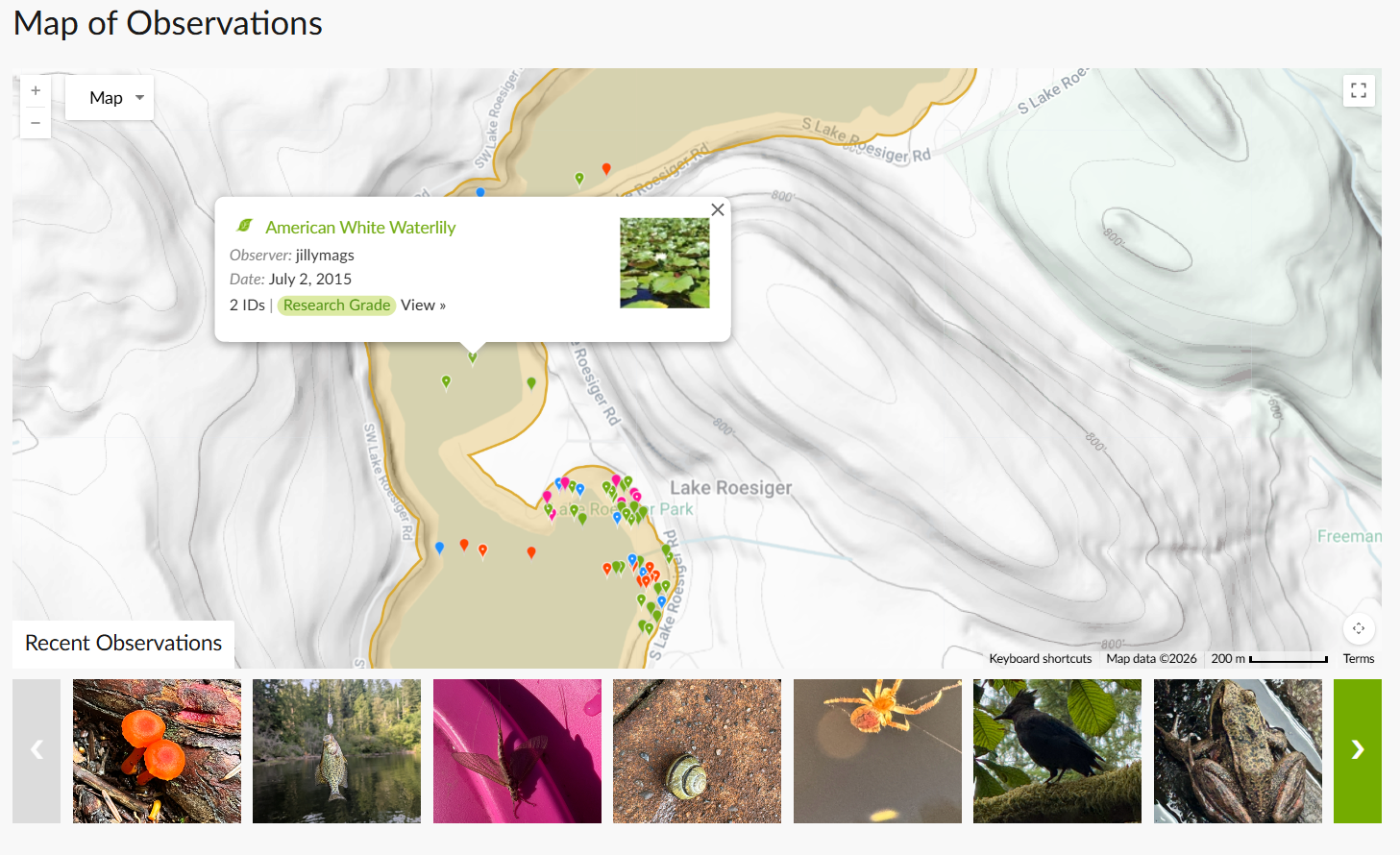The image size is (1400, 855).
Task: Open the fish on line observation photo
Action: (x=336, y=750)
